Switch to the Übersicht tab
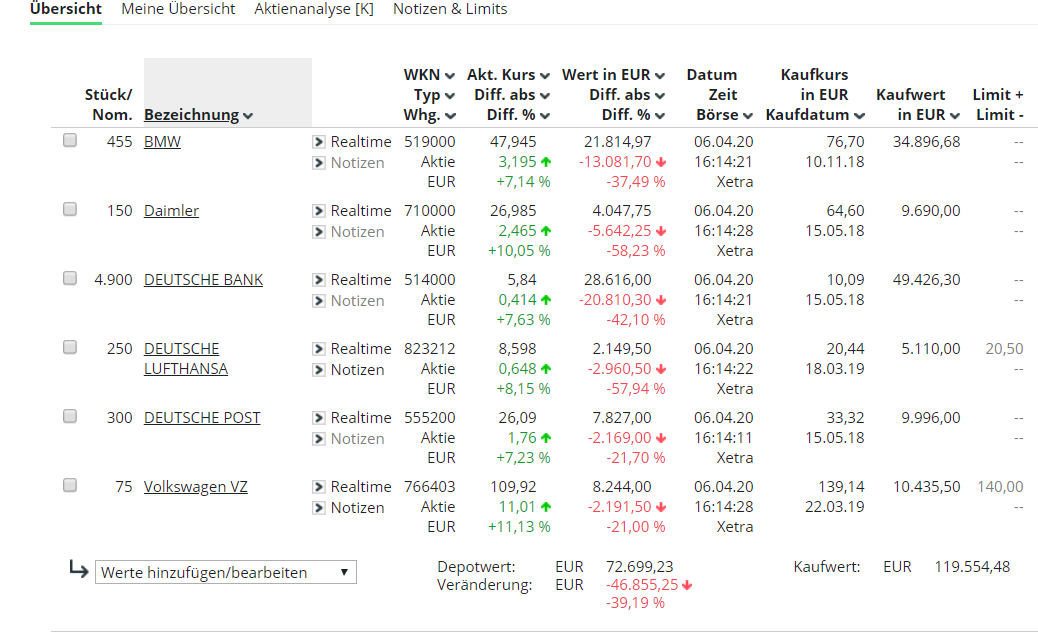Viewport: 1038px width, 635px height. point(66,9)
